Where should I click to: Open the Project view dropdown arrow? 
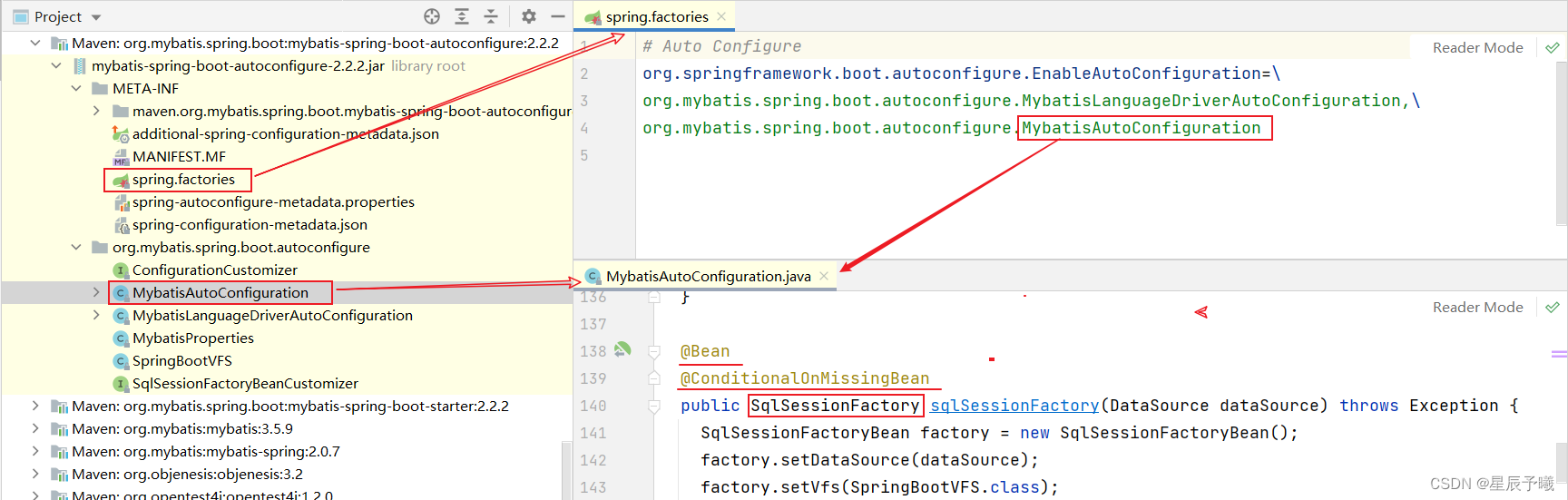coord(96,17)
